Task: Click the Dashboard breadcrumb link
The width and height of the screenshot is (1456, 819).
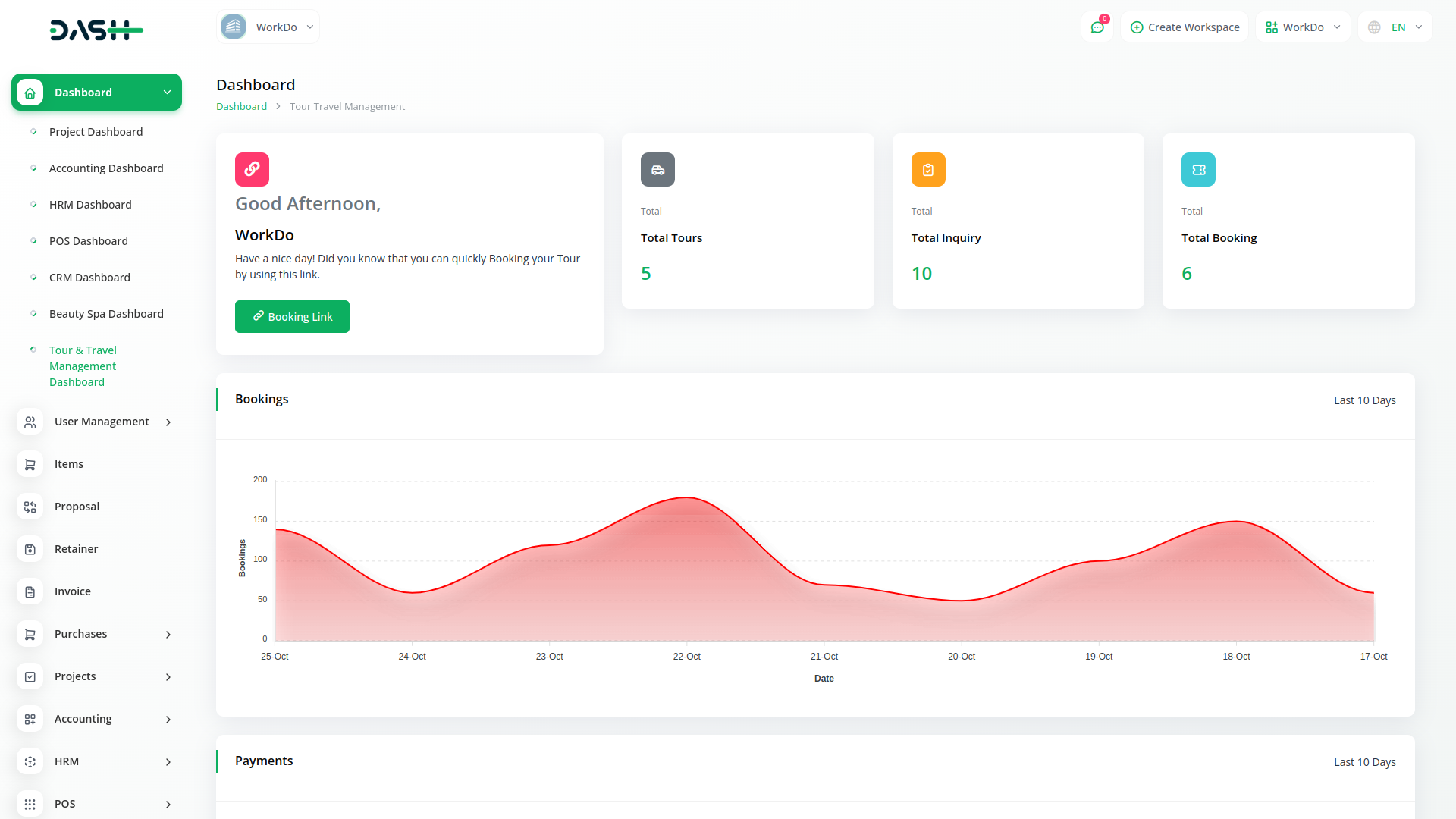Action: [x=241, y=107]
